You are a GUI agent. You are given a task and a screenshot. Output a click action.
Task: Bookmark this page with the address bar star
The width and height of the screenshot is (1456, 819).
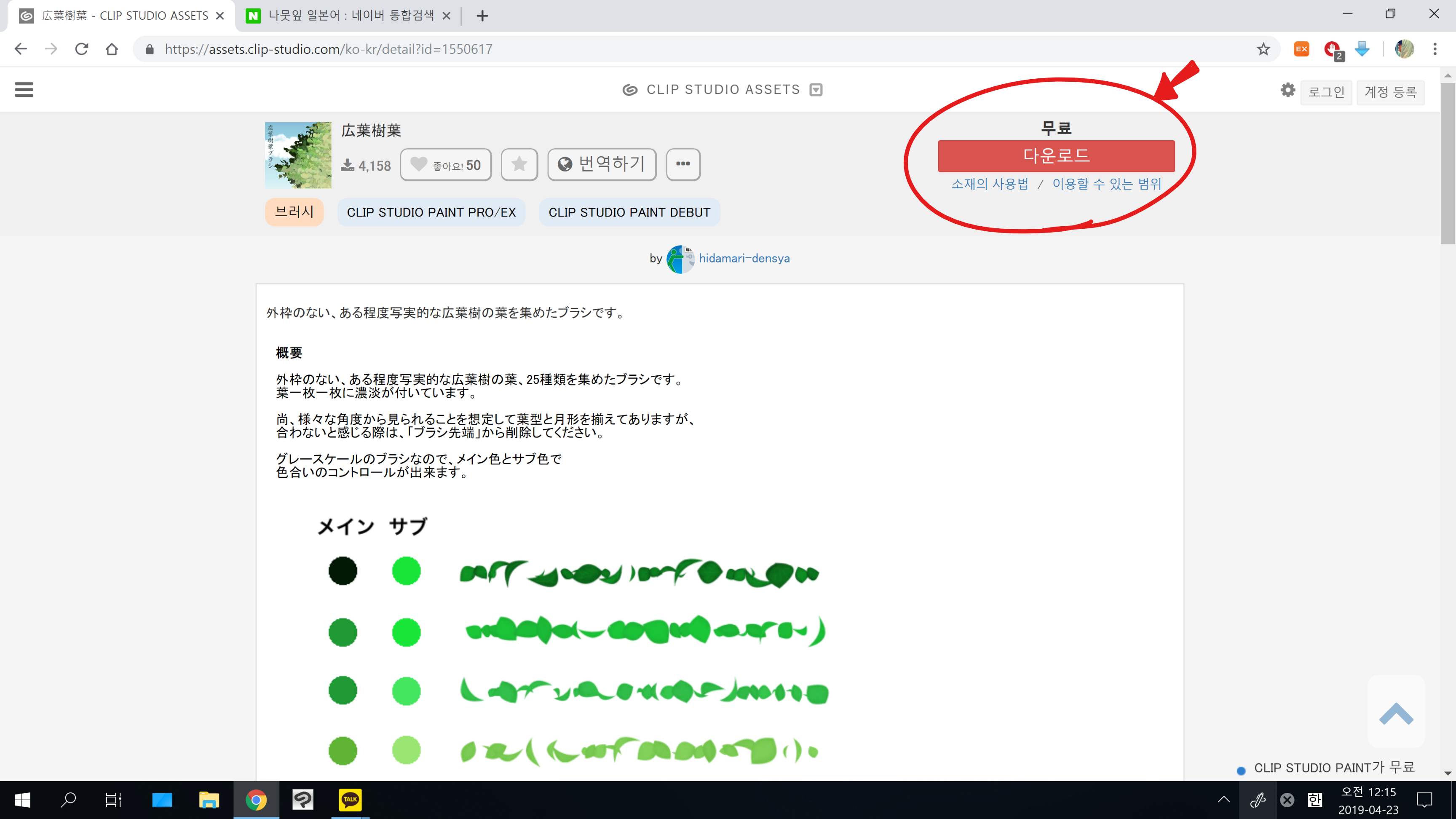[x=1263, y=49]
